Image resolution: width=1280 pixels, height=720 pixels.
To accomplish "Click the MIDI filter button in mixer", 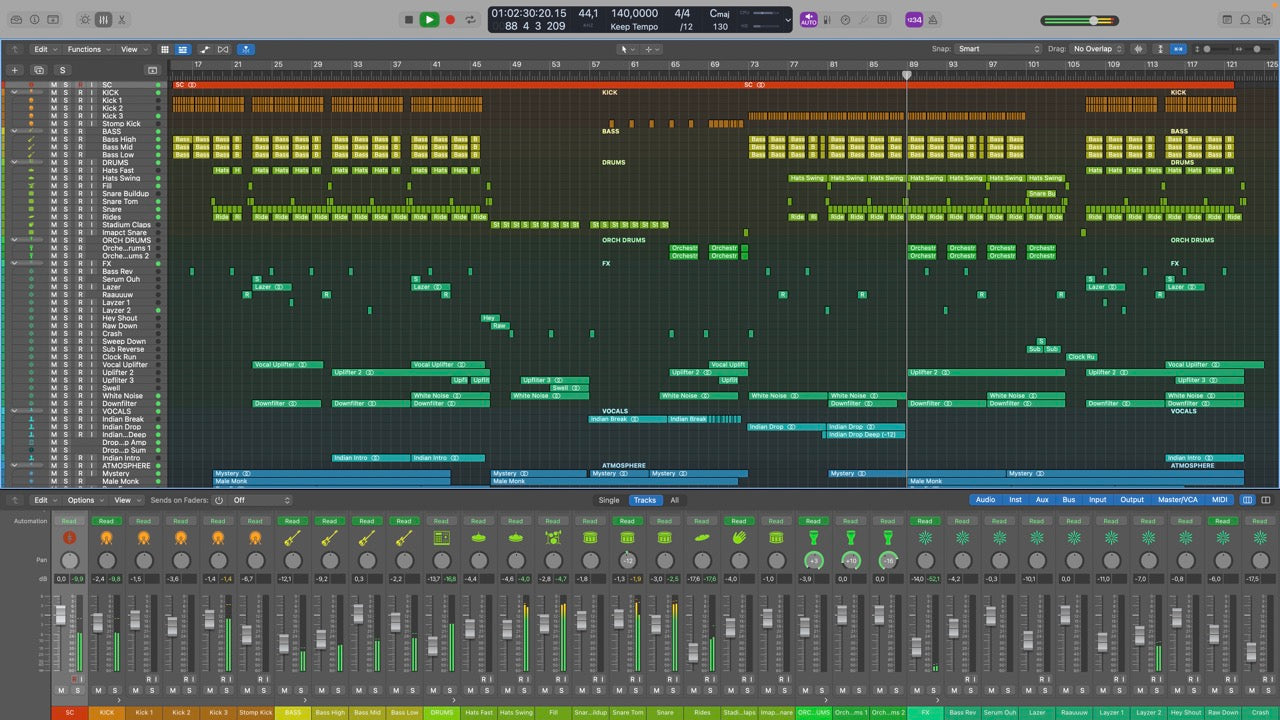I will (x=1220, y=500).
